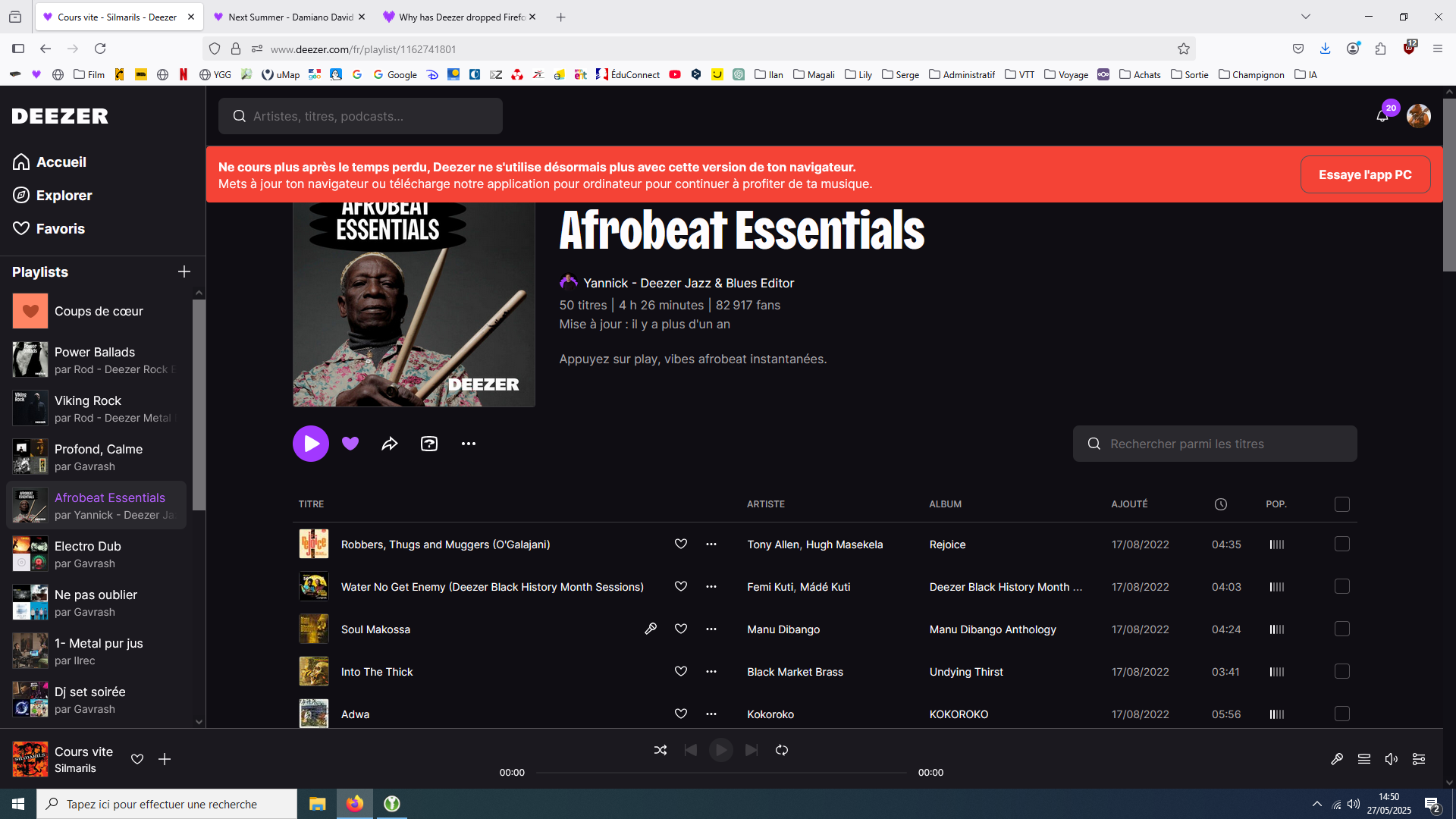
Task: Open Accueil home in the sidebar
Action: click(x=49, y=162)
